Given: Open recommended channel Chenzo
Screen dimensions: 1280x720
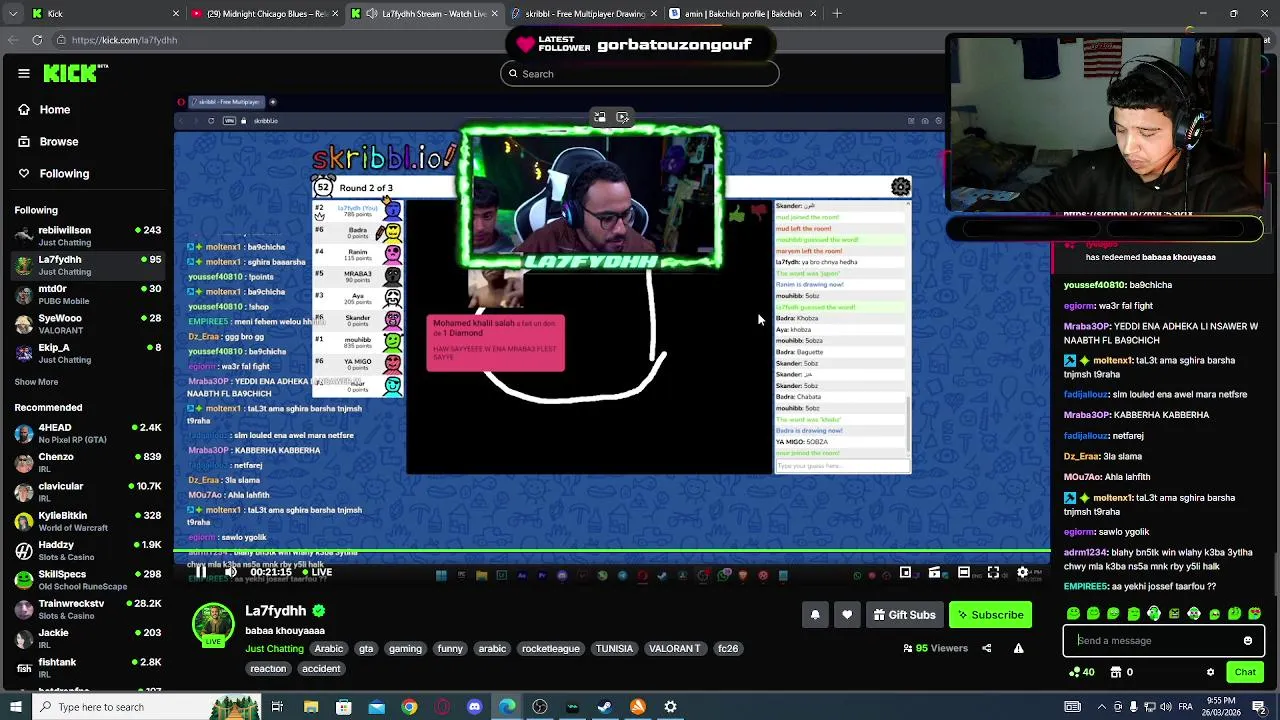Looking at the screenshot, I should (x=87, y=463).
